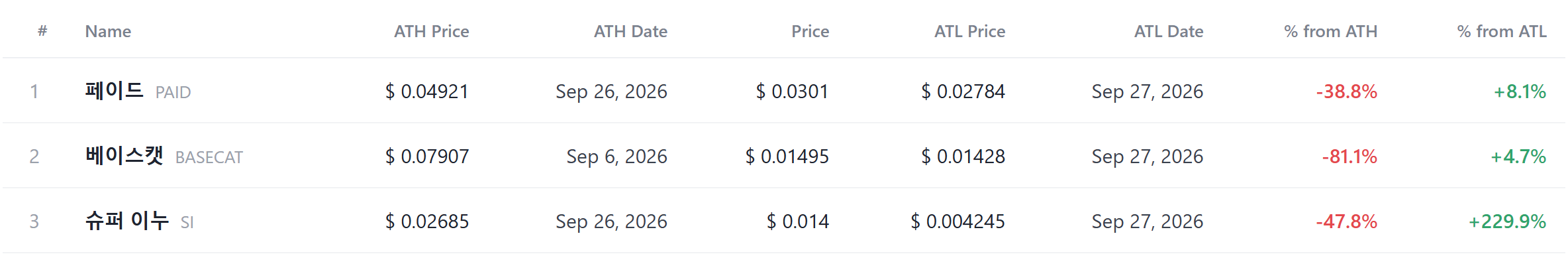1568x256 pixels.
Task: Click the ATH Date column header
Action: tap(630, 31)
